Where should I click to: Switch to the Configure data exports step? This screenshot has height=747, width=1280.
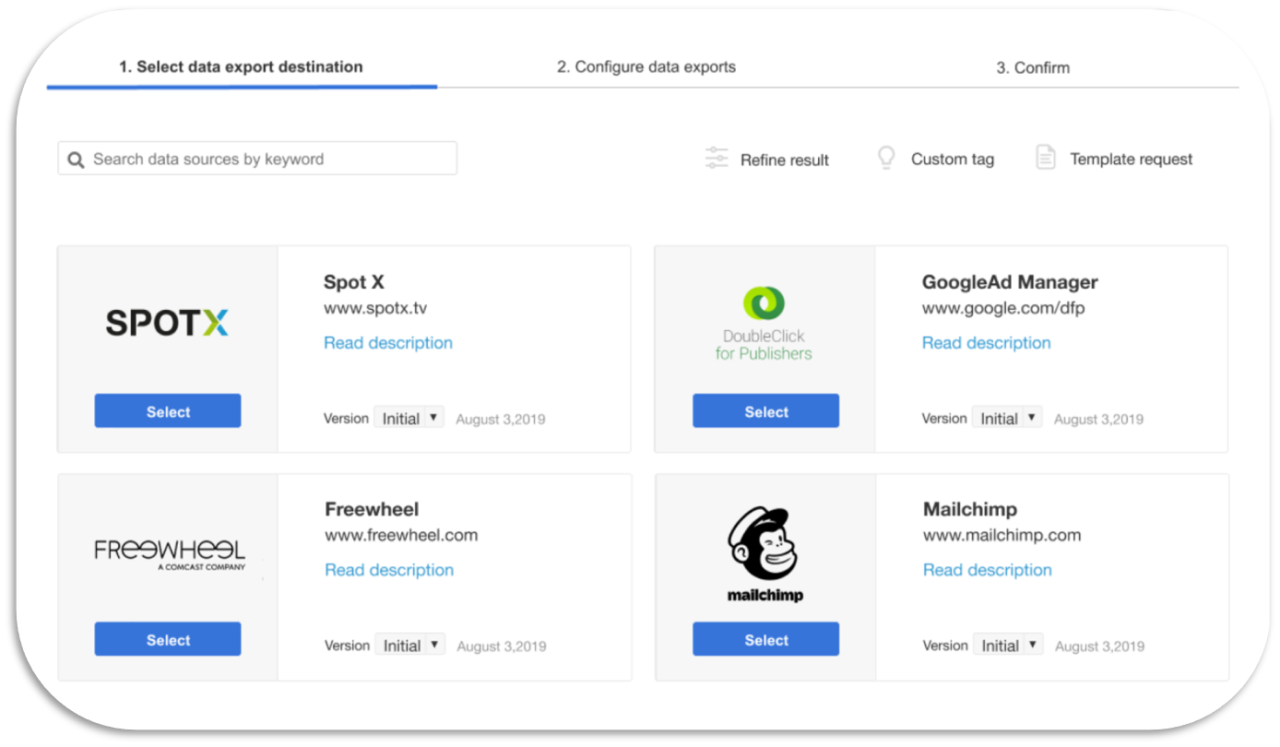click(646, 67)
